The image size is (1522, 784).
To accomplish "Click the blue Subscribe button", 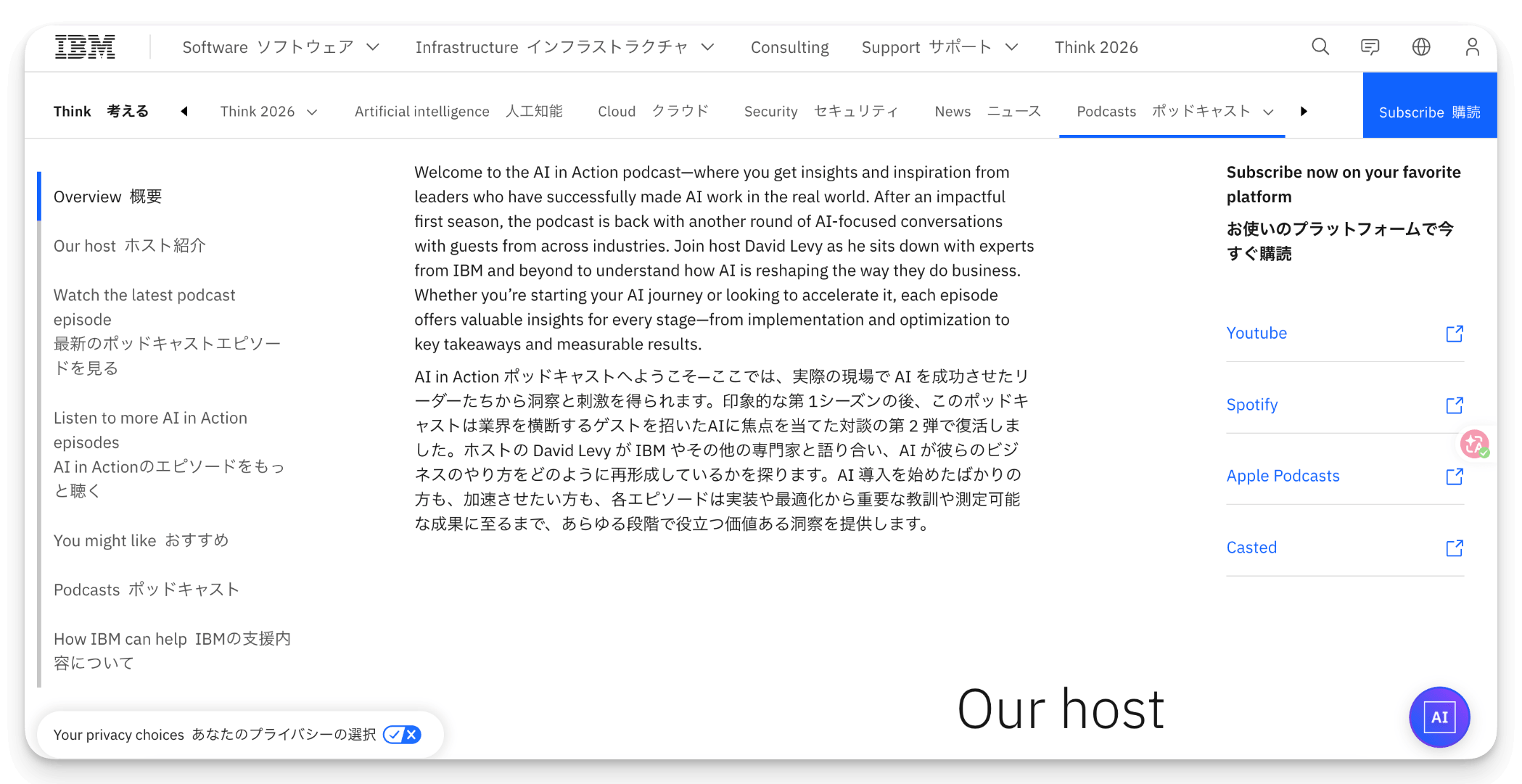I will [x=1430, y=105].
